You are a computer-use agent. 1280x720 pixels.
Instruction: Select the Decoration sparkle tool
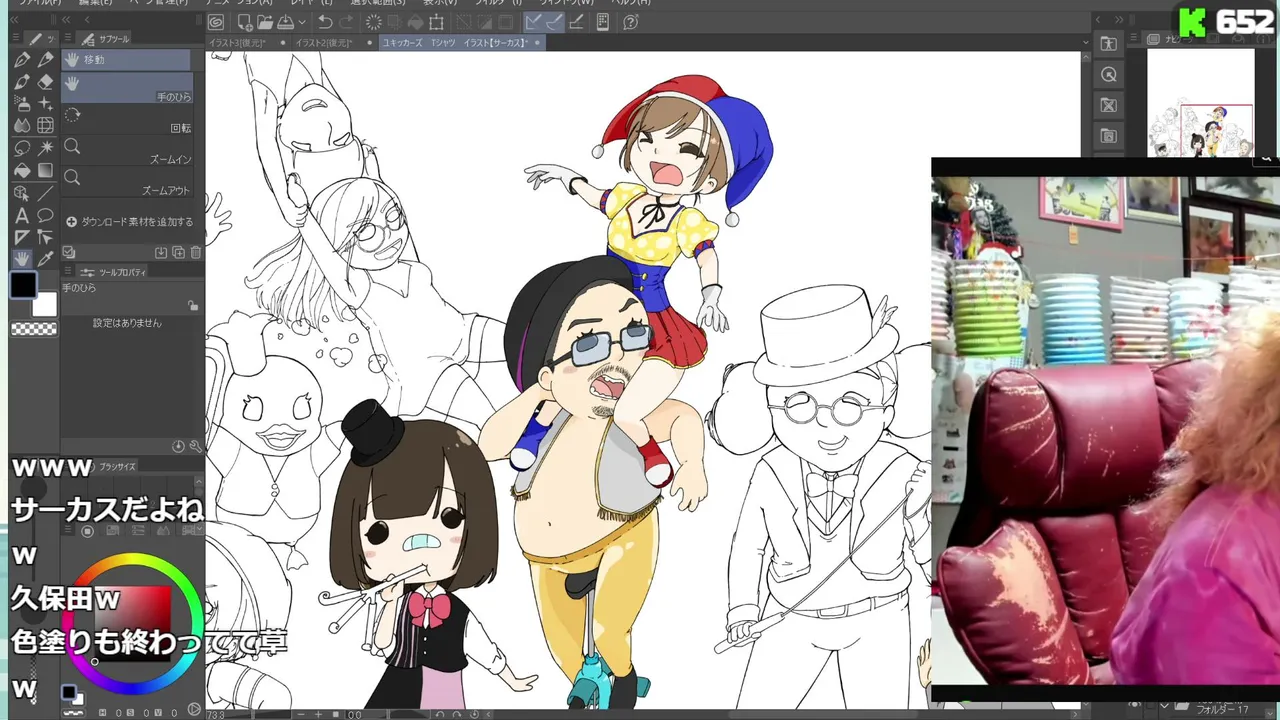click(x=45, y=104)
